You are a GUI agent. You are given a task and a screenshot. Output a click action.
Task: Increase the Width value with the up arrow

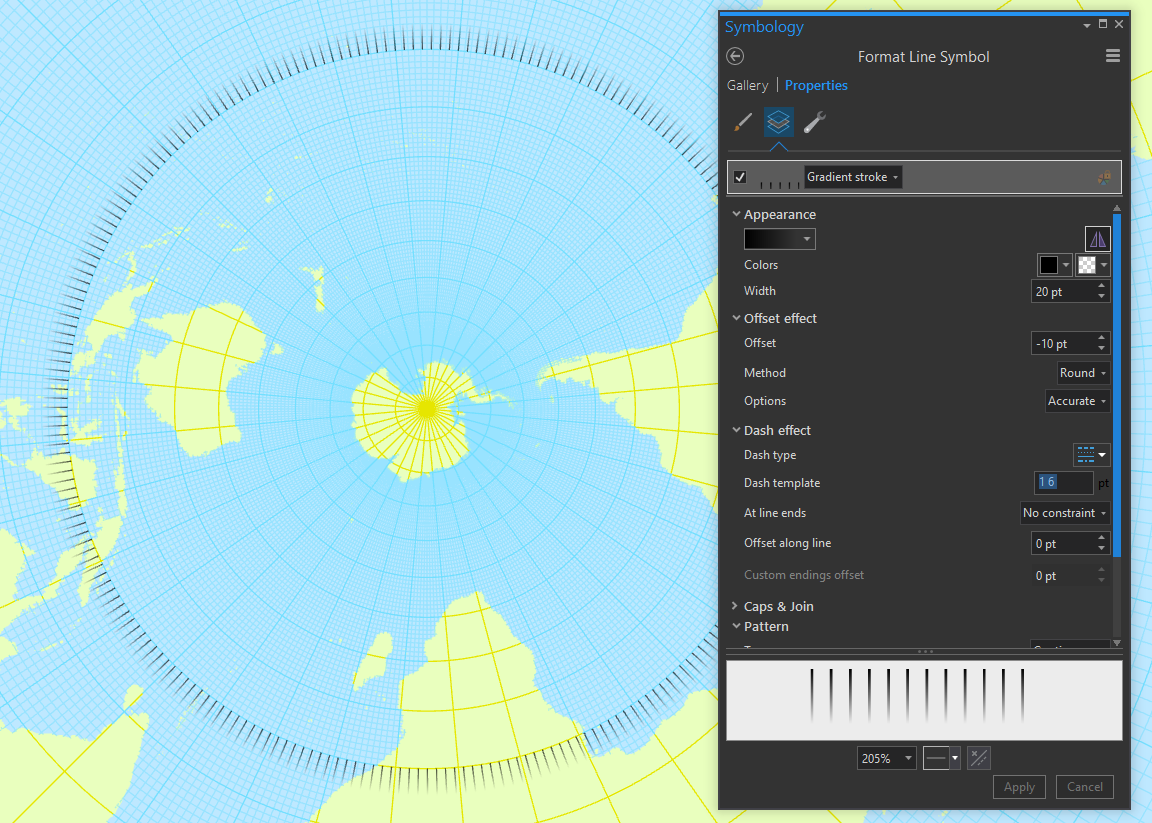[x=1101, y=286]
